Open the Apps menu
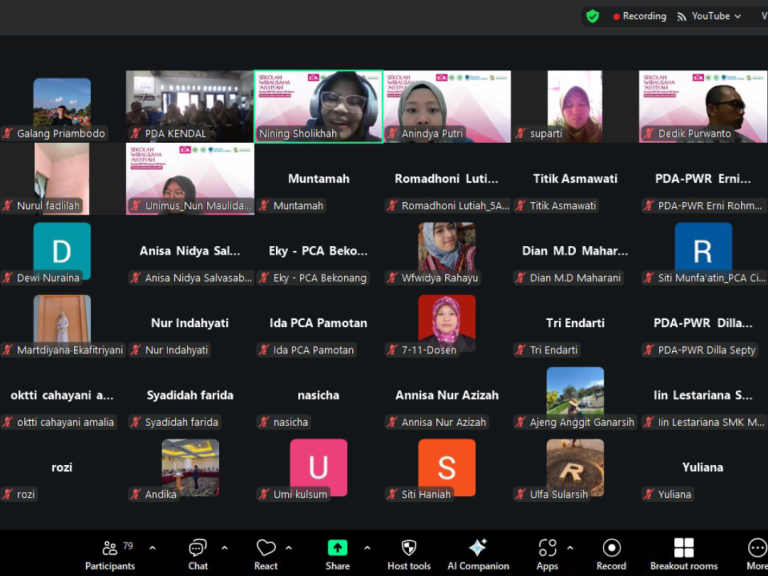Viewport: 768px width, 576px height. pyautogui.click(x=547, y=553)
